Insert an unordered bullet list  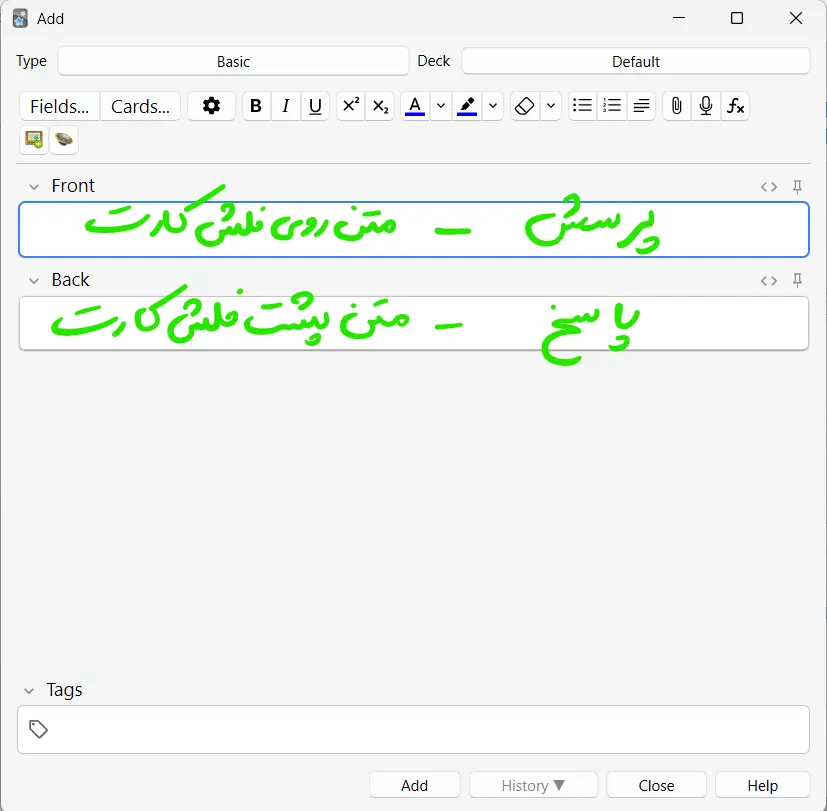[x=582, y=106]
